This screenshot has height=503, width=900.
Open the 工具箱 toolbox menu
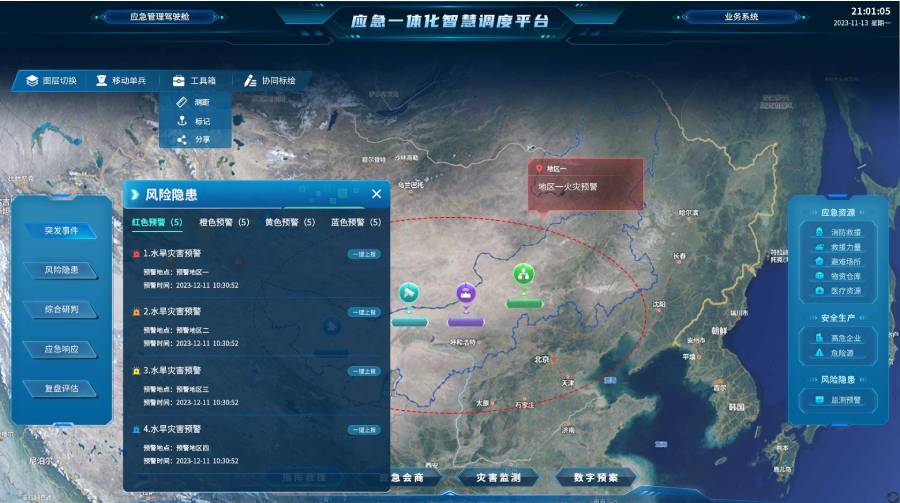click(195, 81)
